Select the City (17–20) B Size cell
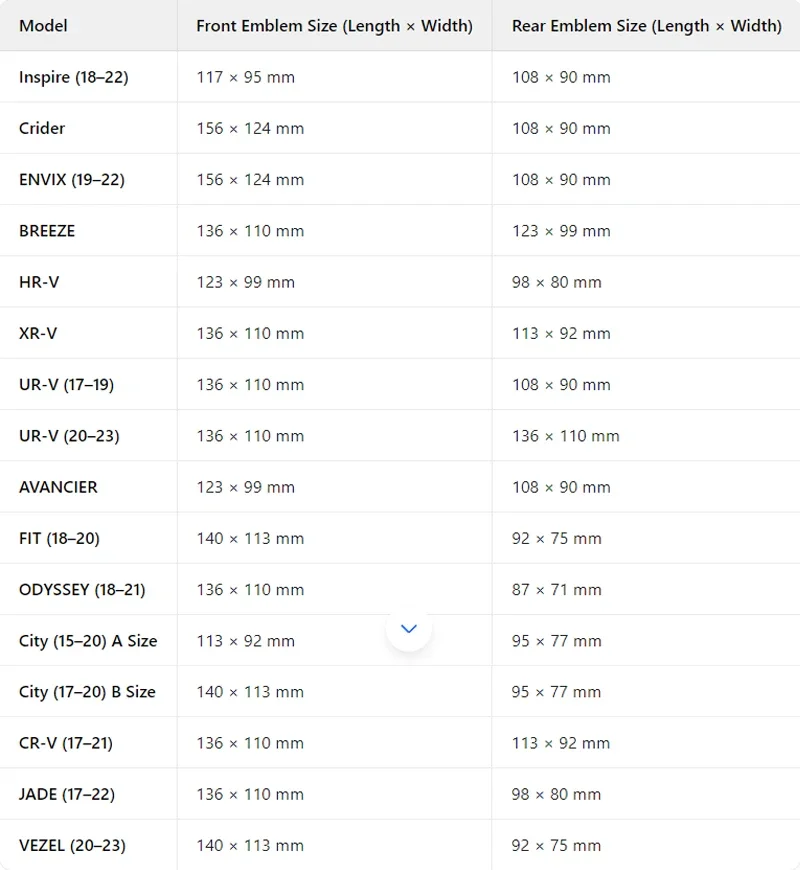Viewport: 800px width, 870px height. pos(87,692)
